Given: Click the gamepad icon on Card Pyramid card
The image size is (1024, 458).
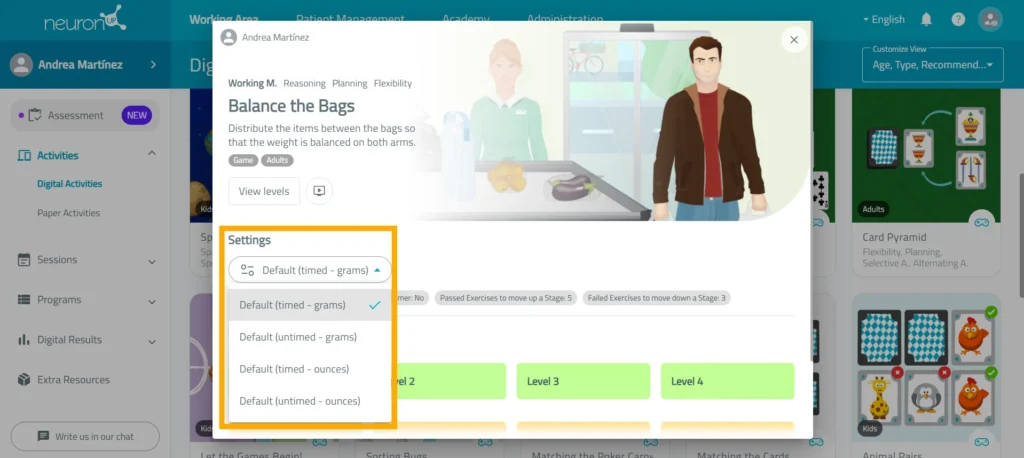Looking at the screenshot, I should coord(982,223).
